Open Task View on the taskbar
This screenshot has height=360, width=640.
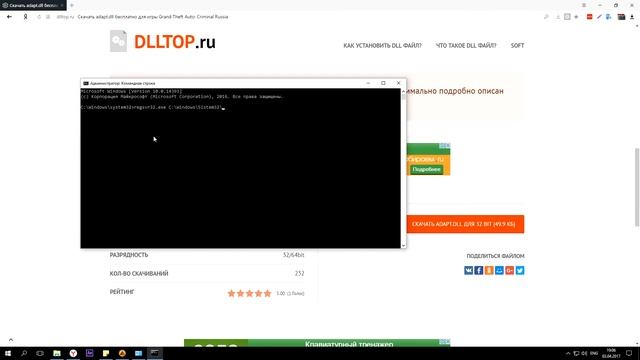click(x=40, y=353)
